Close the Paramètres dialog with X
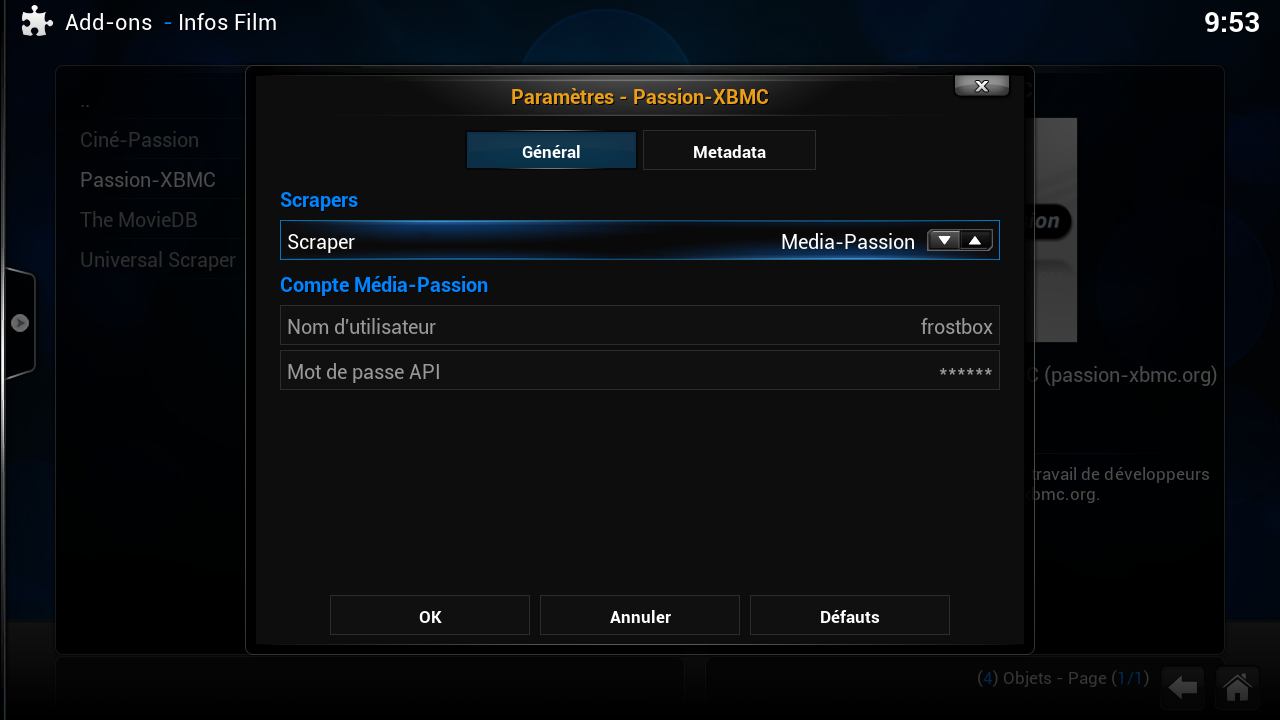Screen dimensions: 1280x720 click(981, 86)
